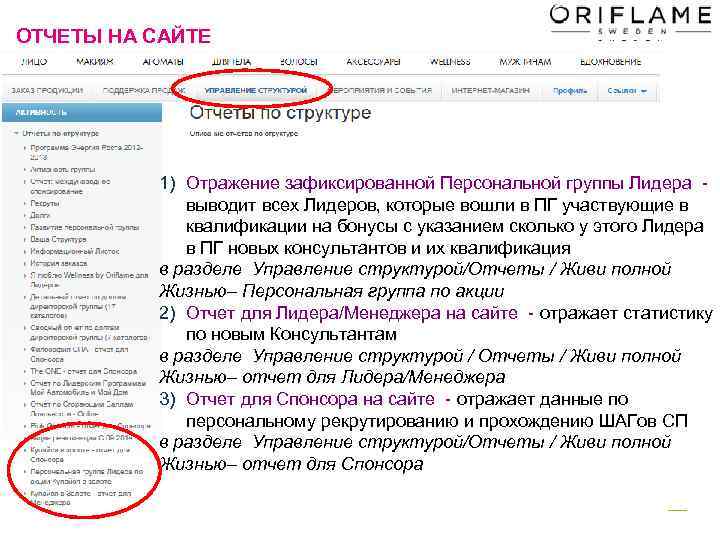The width and height of the screenshot is (720, 540).
Task: Open Ваша Структура report
Action: [58, 239]
